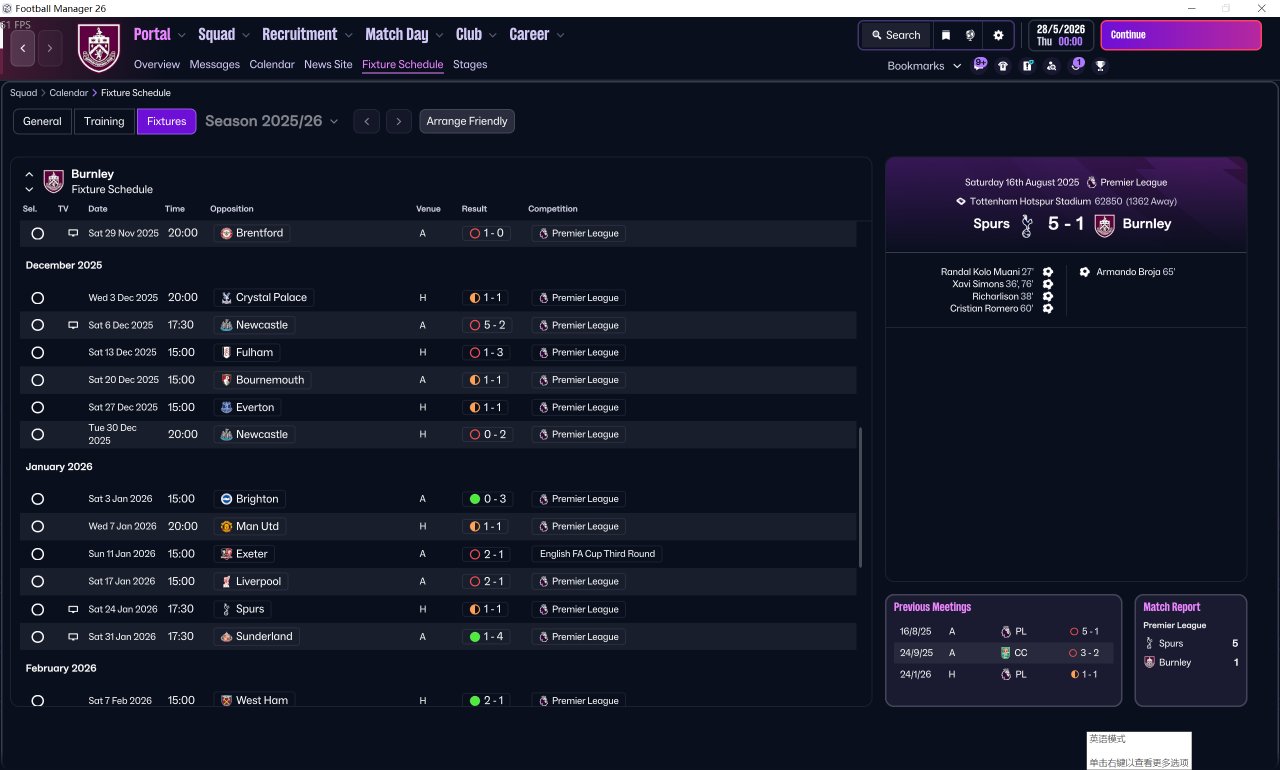The width and height of the screenshot is (1280, 770).
Task: Open the Crystal Palace opposition link
Action: [x=264, y=298]
